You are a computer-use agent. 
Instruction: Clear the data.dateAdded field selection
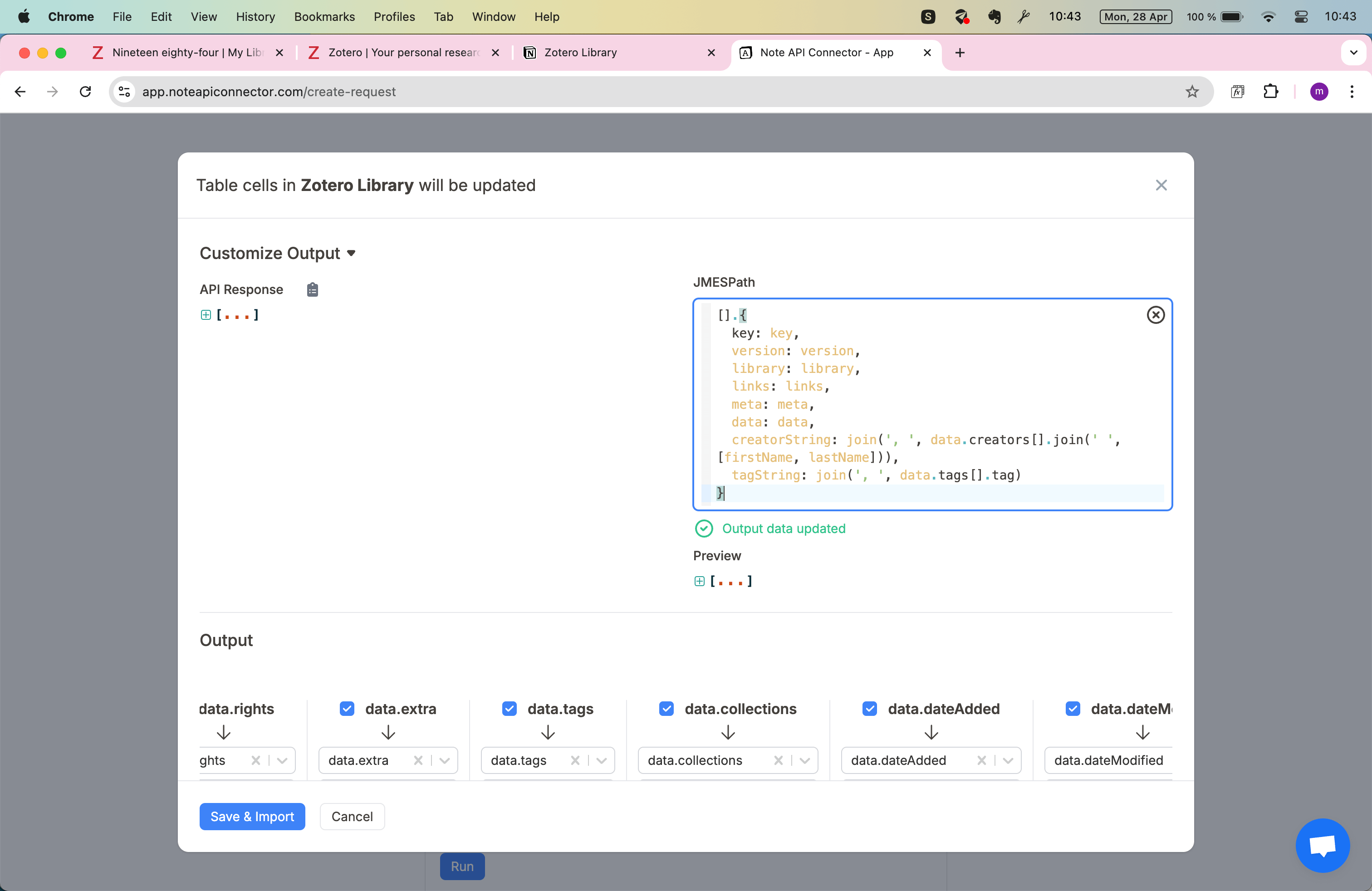(x=981, y=760)
